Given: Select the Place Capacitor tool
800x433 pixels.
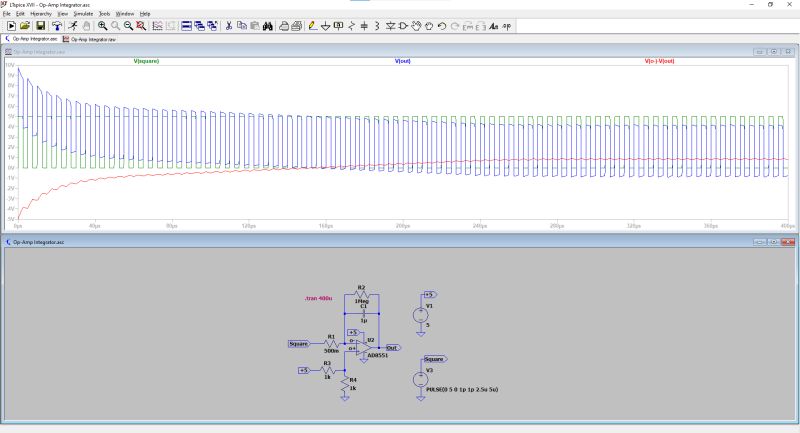Looking at the screenshot, I should click(x=364, y=26).
